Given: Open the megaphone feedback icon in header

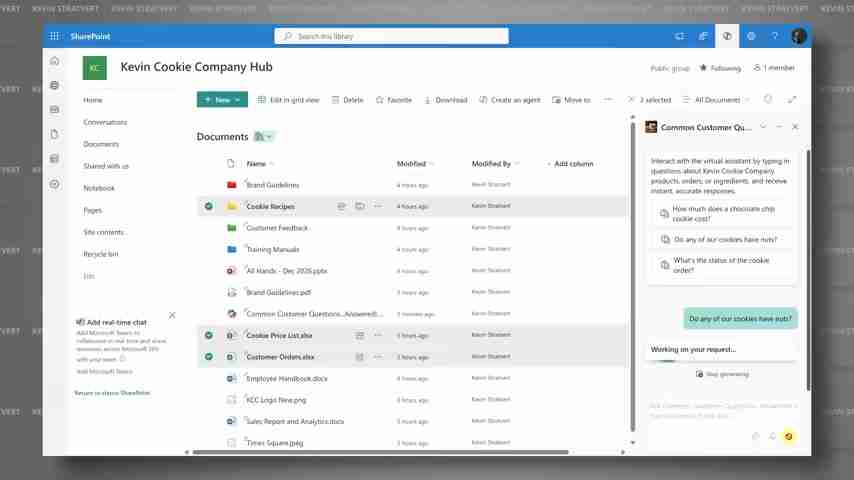Looking at the screenshot, I should (680, 36).
